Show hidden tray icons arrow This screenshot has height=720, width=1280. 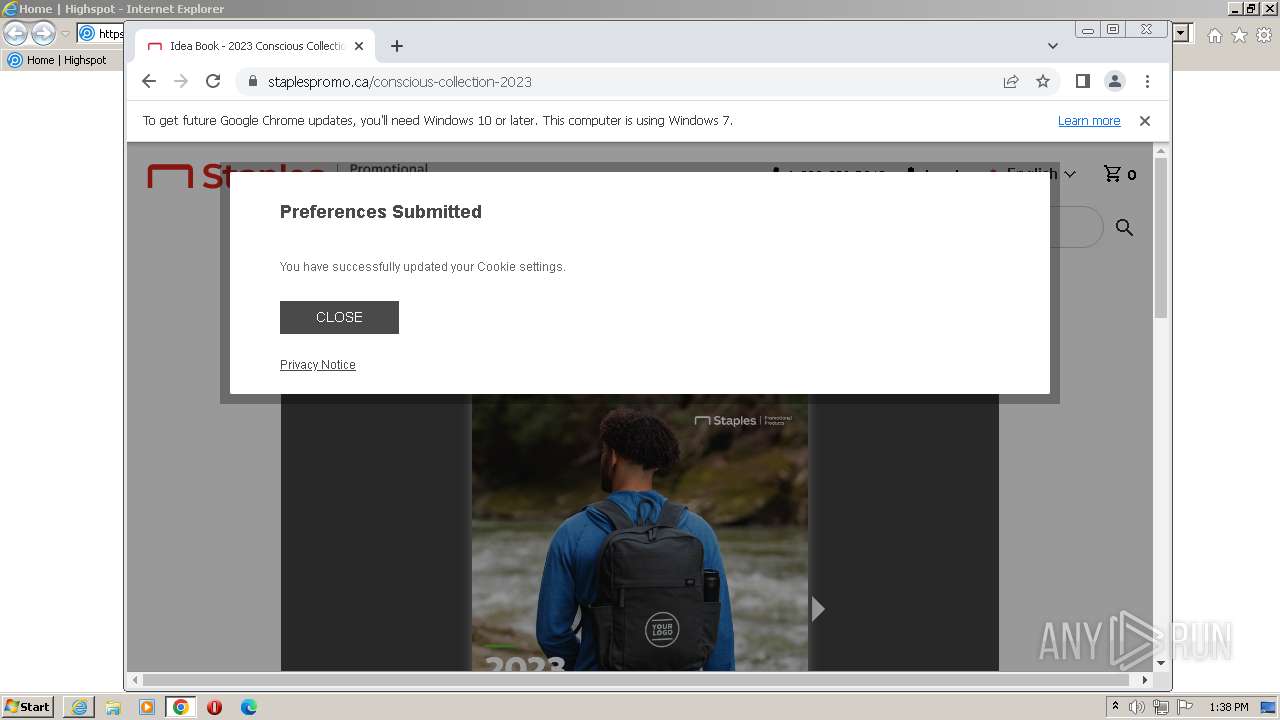[x=1115, y=707]
